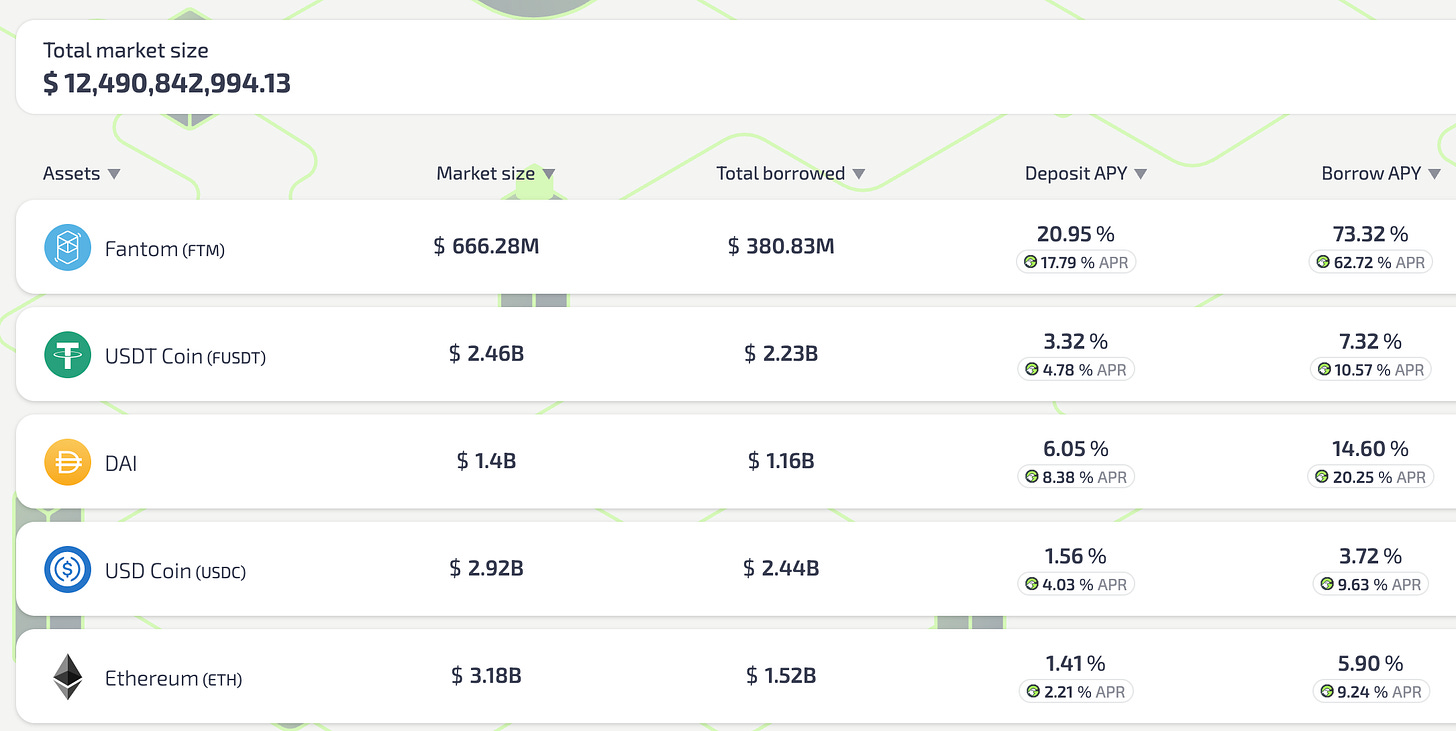
Task: Click Ethereum deposit APY 1.41 %
Action: pyautogui.click(x=1076, y=663)
